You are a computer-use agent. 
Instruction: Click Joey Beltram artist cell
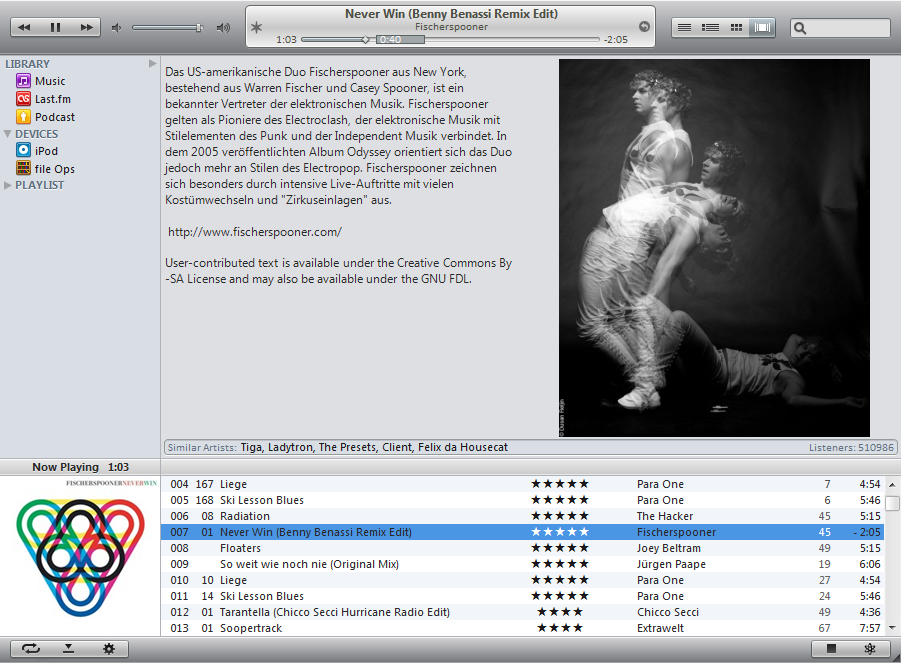[x=668, y=548]
